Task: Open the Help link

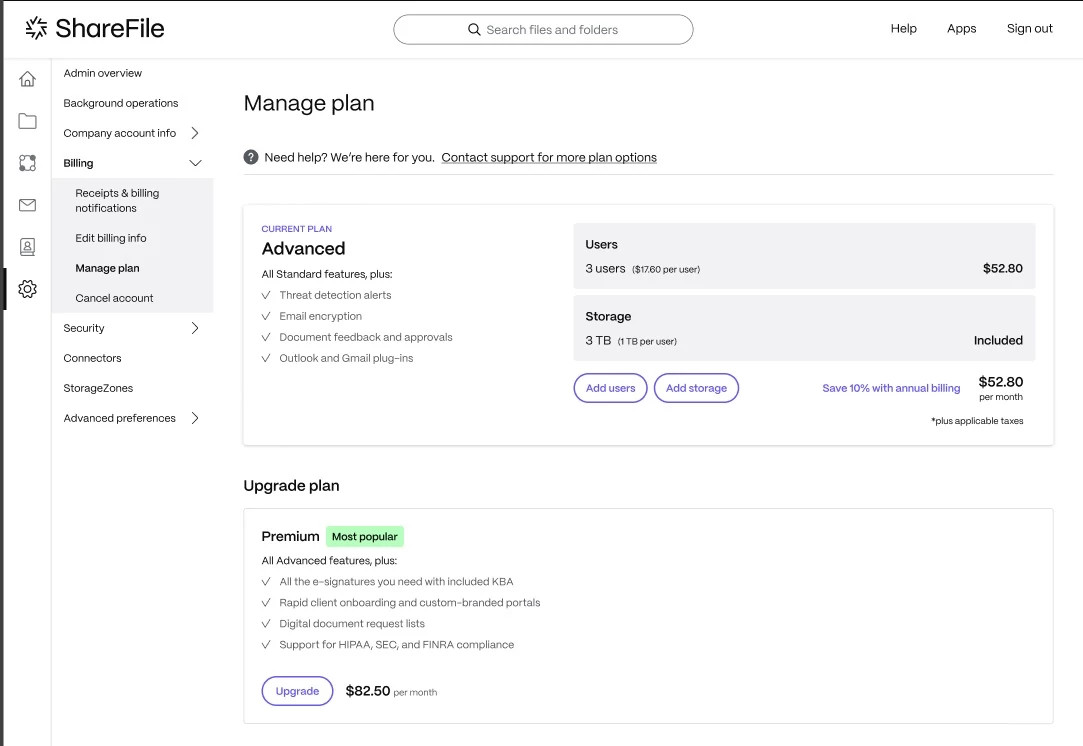Action: point(903,28)
